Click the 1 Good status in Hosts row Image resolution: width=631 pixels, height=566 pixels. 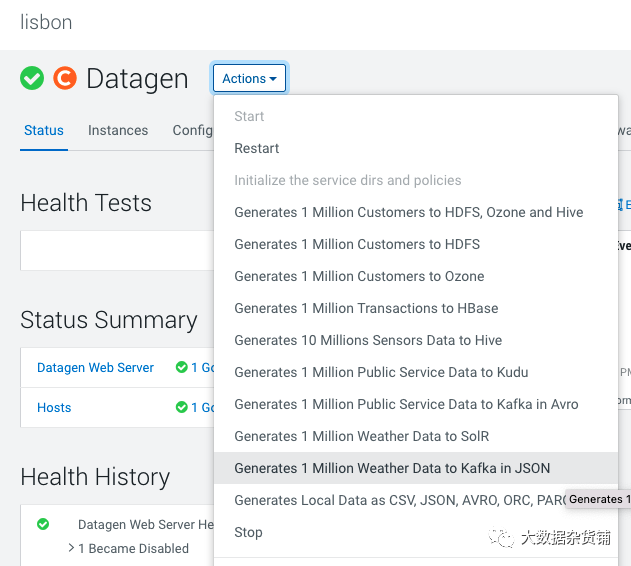click(202, 407)
